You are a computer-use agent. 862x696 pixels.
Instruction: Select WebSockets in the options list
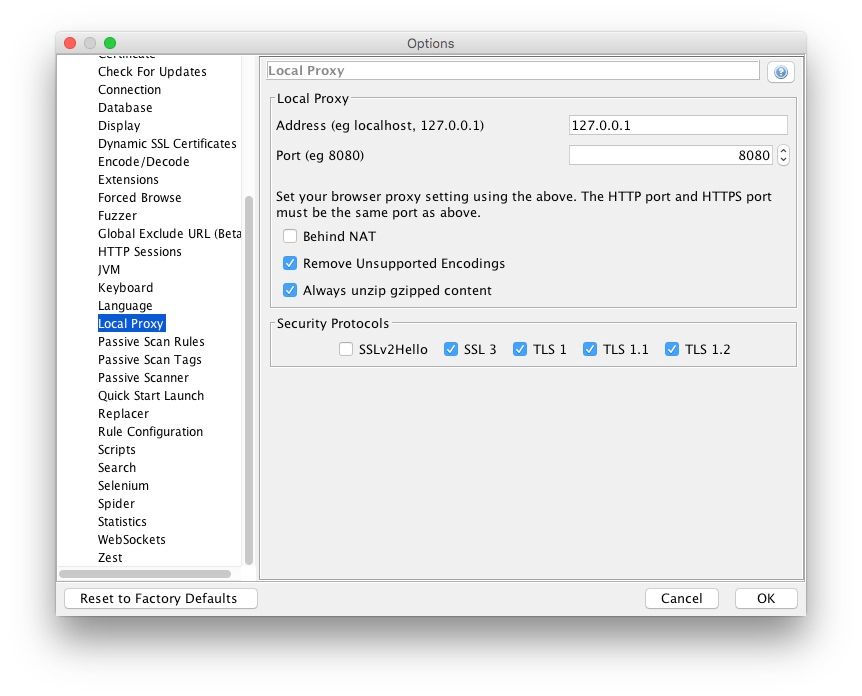click(x=131, y=540)
